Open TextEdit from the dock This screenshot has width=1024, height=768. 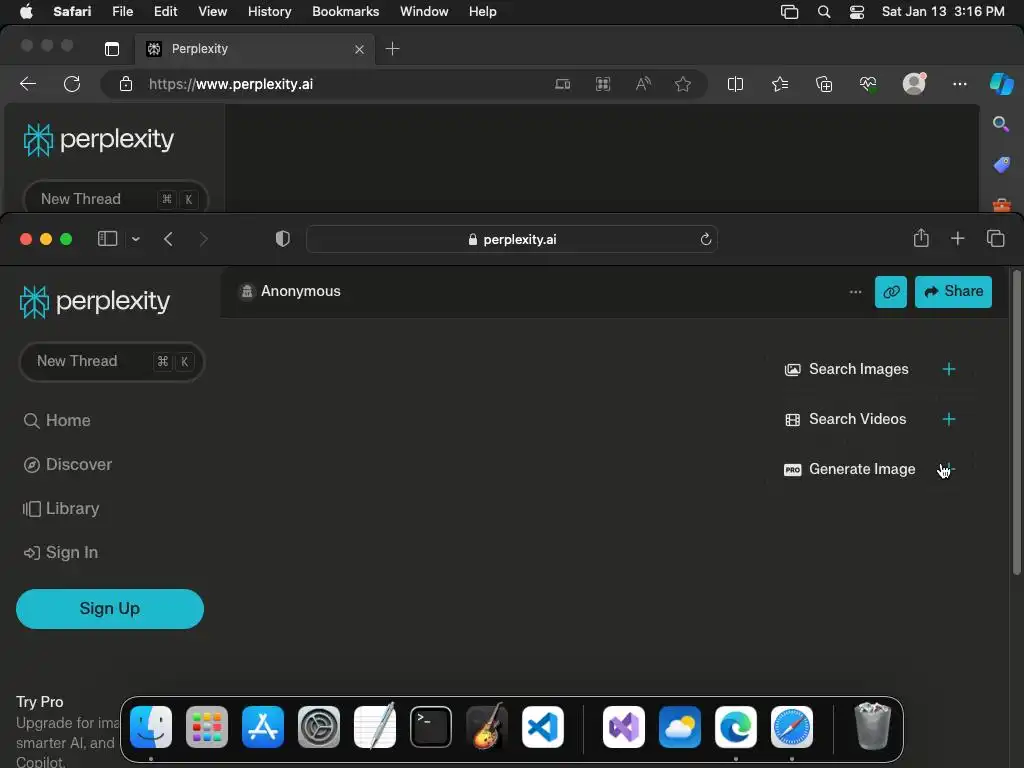[x=375, y=727]
